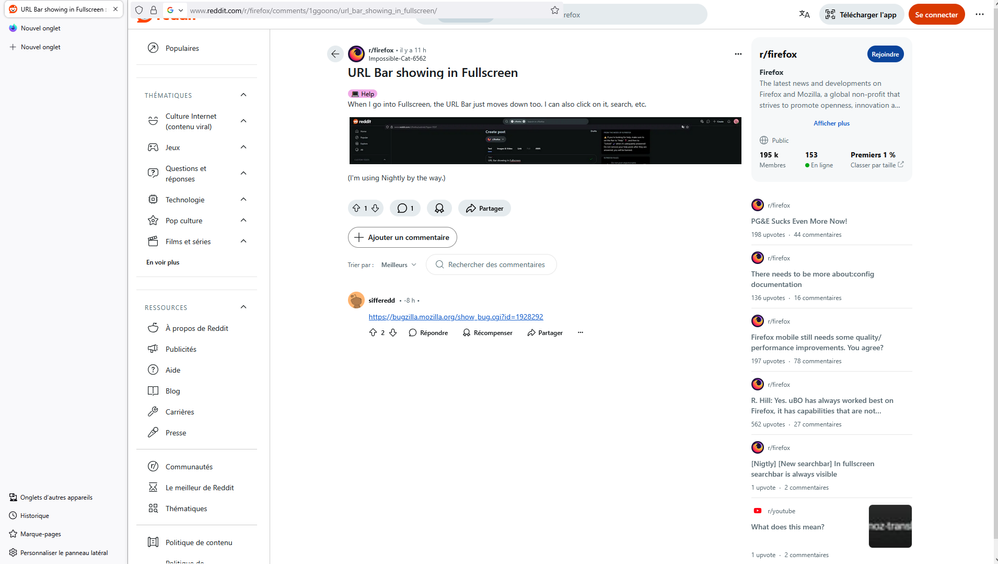Image resolution: width=998 pixels, height=564 pixels.
Task: Collapse the Ressources section
Action: click(x=244, y=307)
